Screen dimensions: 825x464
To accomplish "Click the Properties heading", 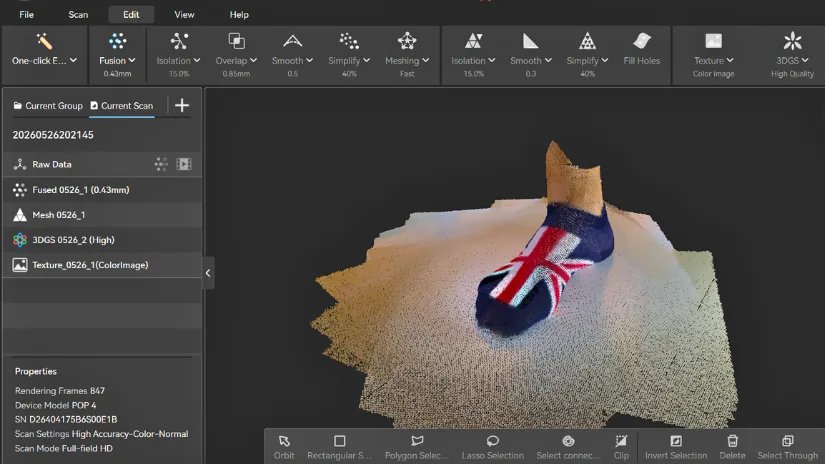I will (x=36, y=371).
